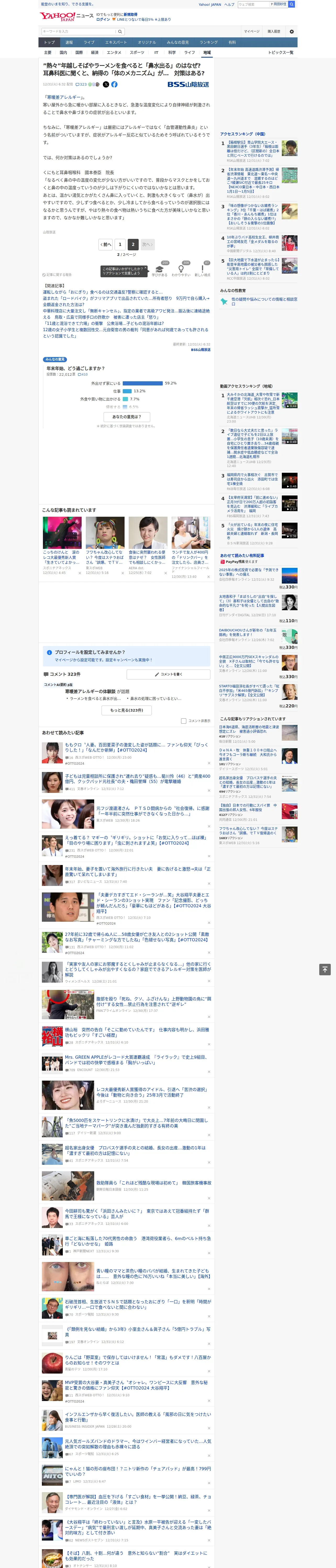Open the ライブ tab in dark navbar
Screen dimensions: 336x1568
point(89,43)
